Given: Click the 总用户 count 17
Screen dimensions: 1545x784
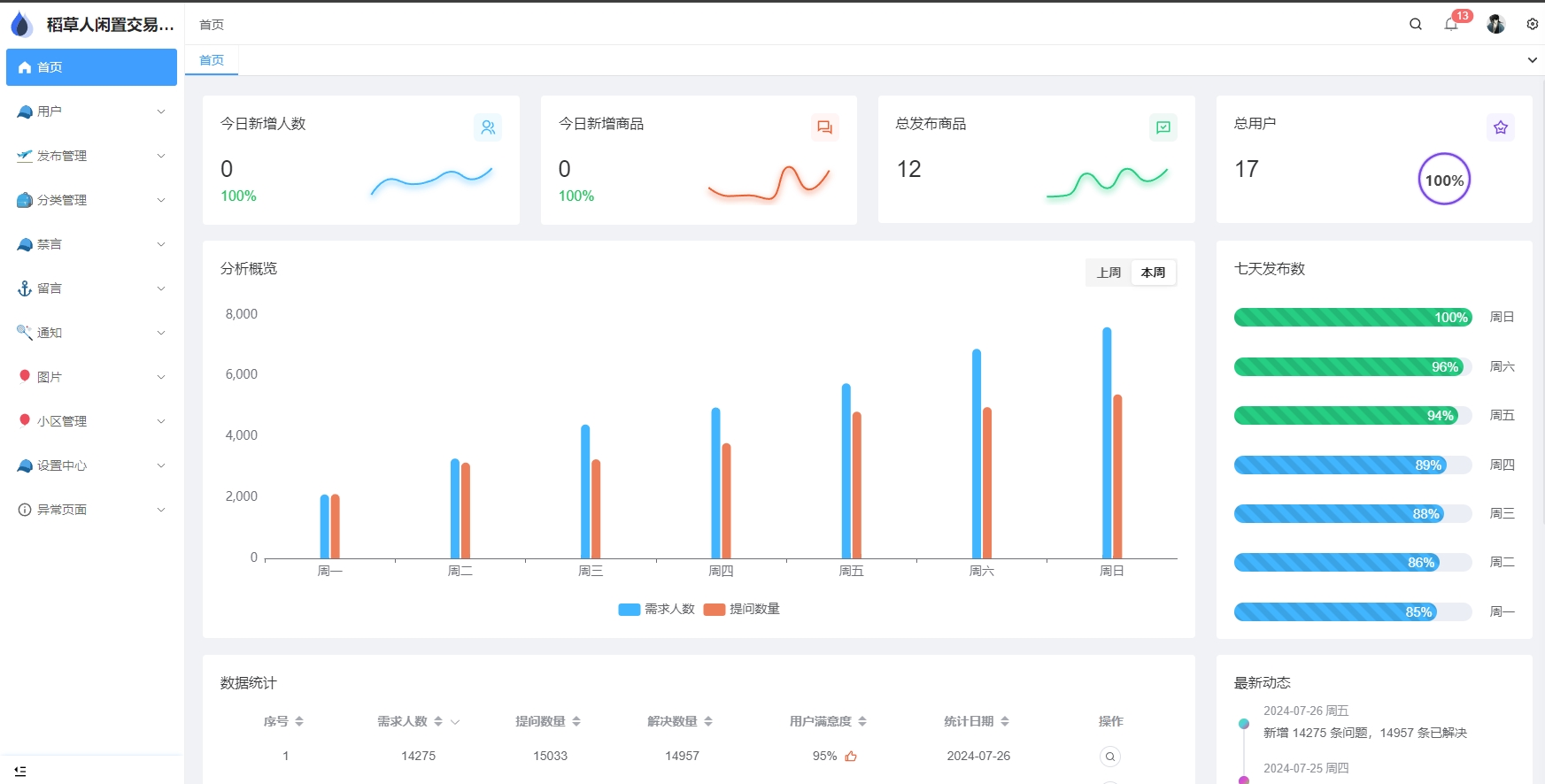Looking at the screenshot, I should coord(1247,169).
